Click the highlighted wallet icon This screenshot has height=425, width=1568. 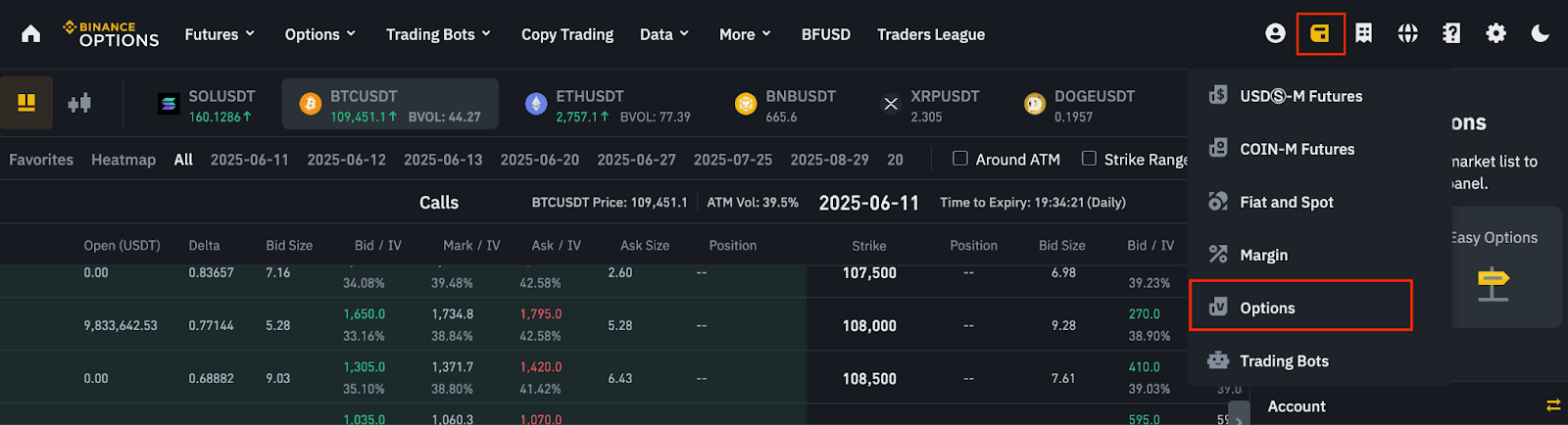tap(1319, 33)
